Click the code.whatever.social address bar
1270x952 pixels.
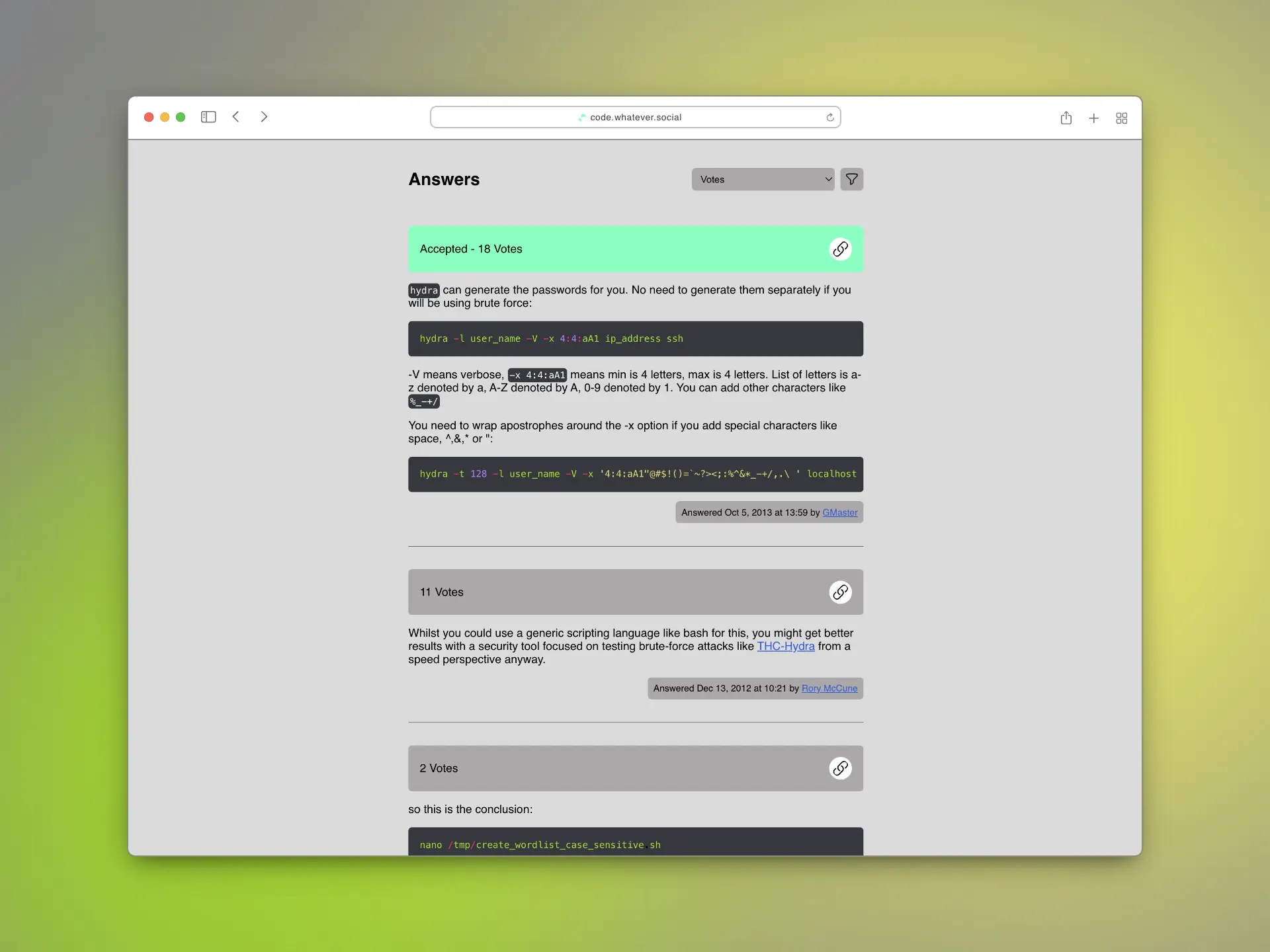point(635,117)
